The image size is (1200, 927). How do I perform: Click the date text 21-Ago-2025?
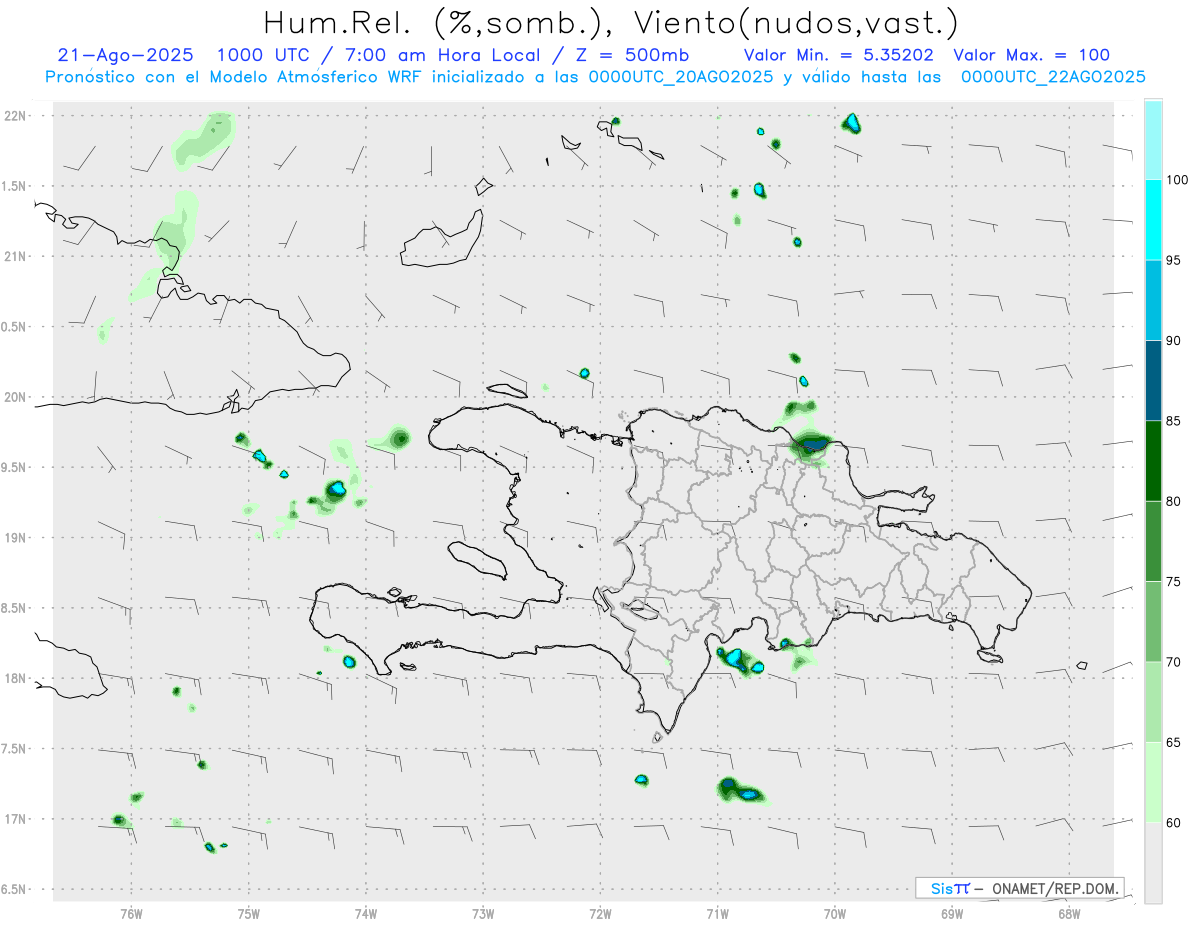click(126, 56)
